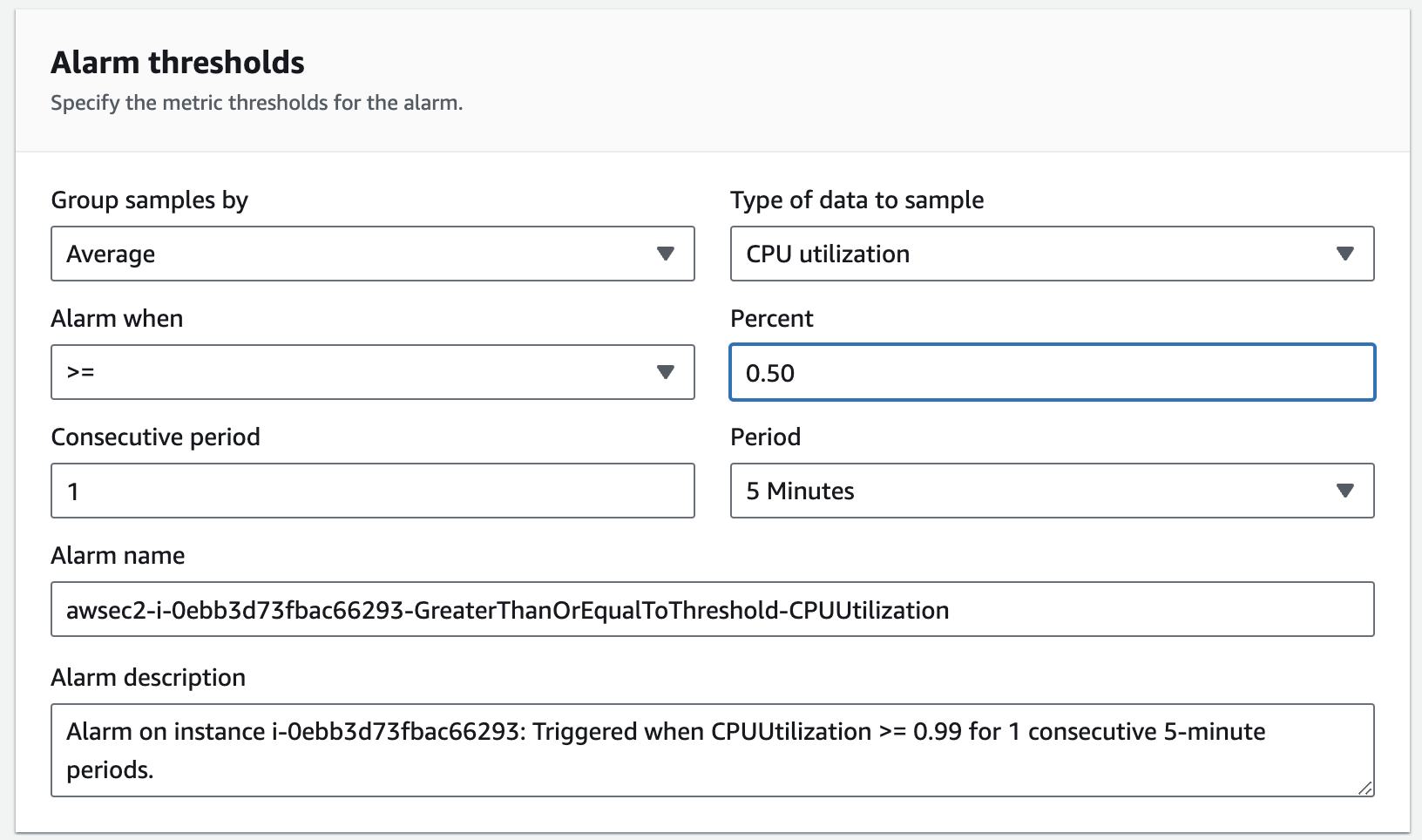Click the Alarm thresholds heading
The width and height of the screenshot is (1422, 840).
(178, 63)
